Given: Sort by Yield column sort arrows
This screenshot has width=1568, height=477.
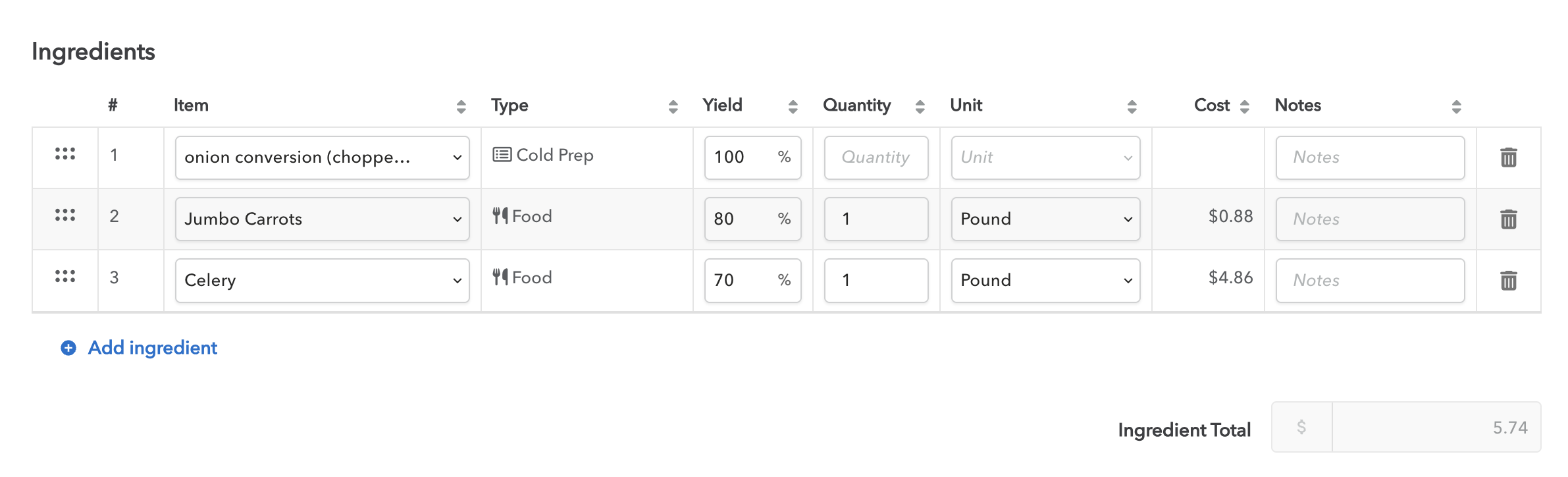Looking at the screenshot, I should 793,107.
